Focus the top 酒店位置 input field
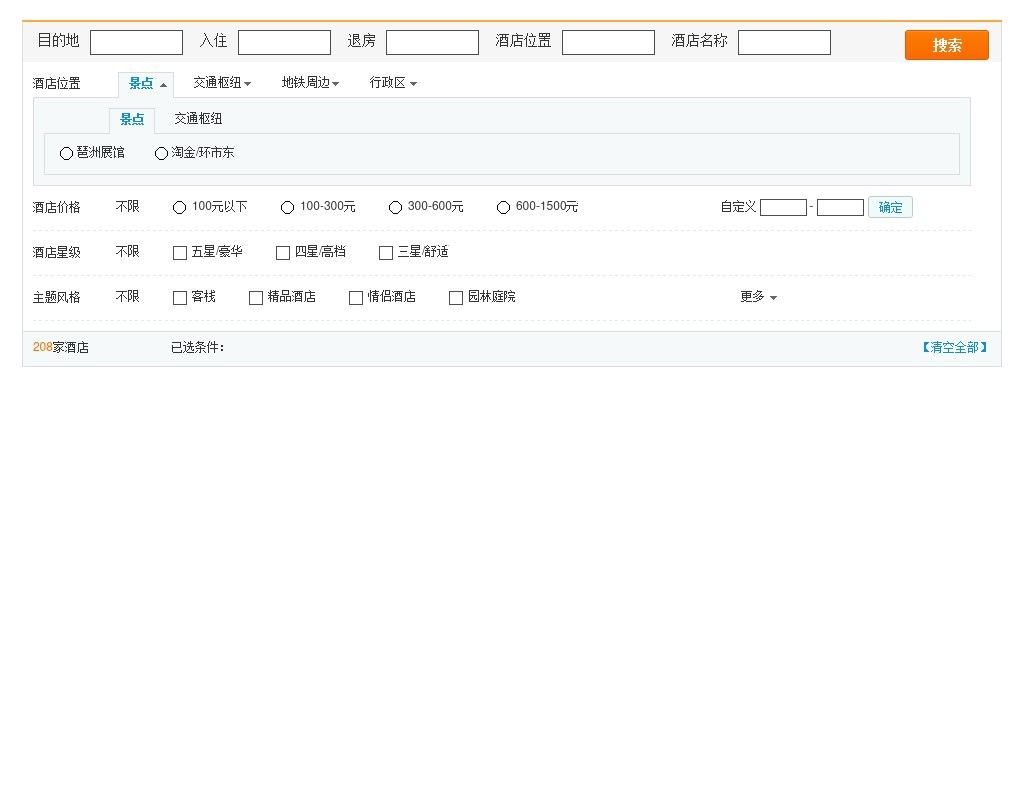Screen dimensions: 1024x800 click(x=608, y=42)
